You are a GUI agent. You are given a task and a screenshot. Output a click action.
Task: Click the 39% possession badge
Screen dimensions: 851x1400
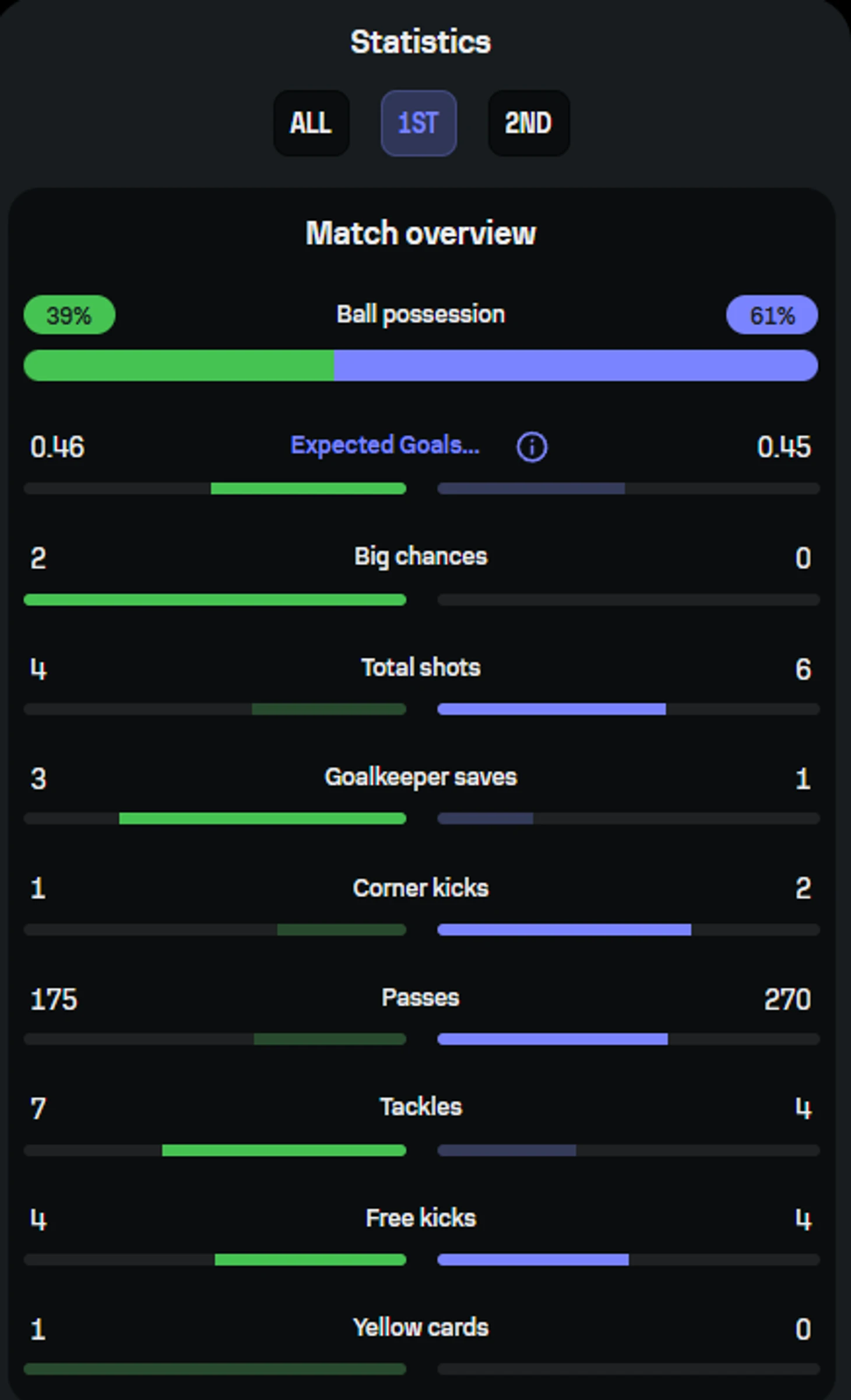tap(69, 315)
